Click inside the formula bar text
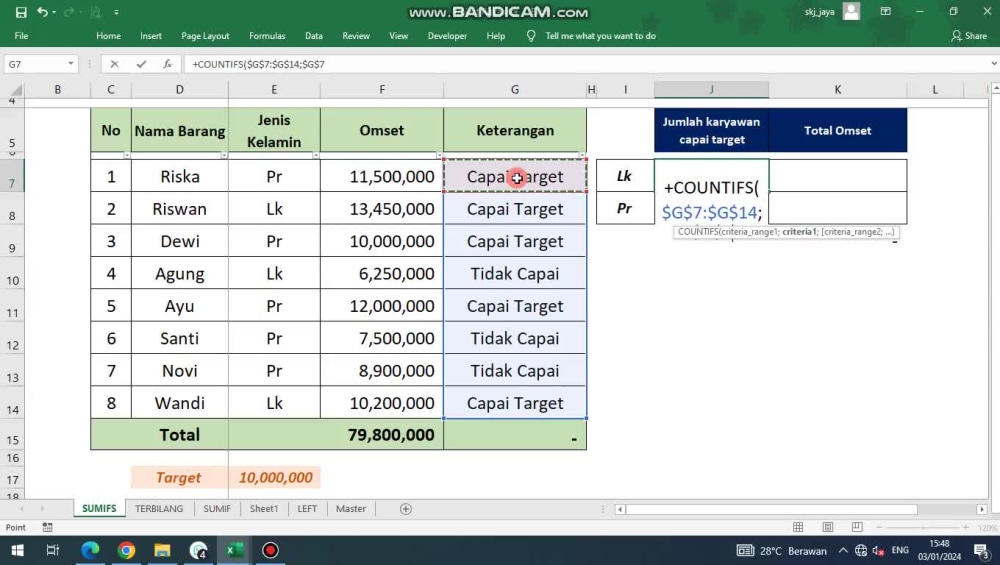Viewport: 1000px width, 565px height. pos(258,64)
